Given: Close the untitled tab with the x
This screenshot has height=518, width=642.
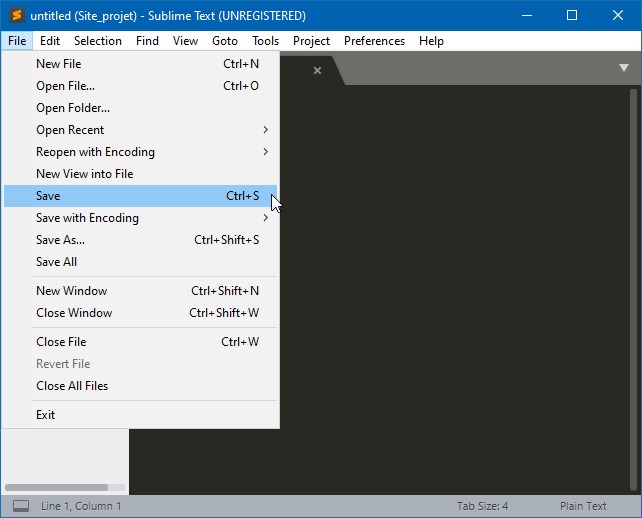Looking at the screenshot, I should pos(317,70).
